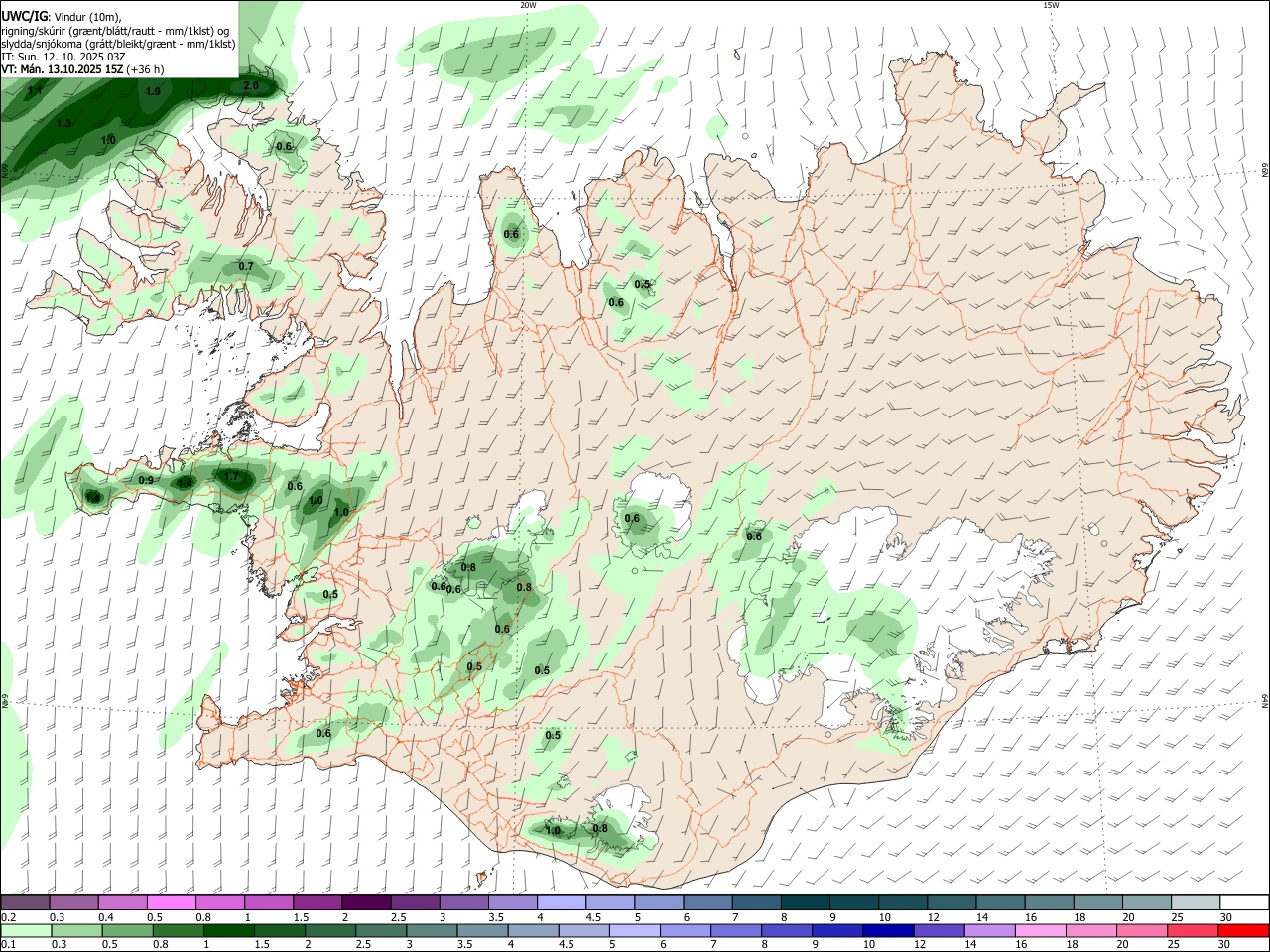Pick the rain scale swatch between 25 and 30
The image size is (1270, 952).
[1193, 931]
